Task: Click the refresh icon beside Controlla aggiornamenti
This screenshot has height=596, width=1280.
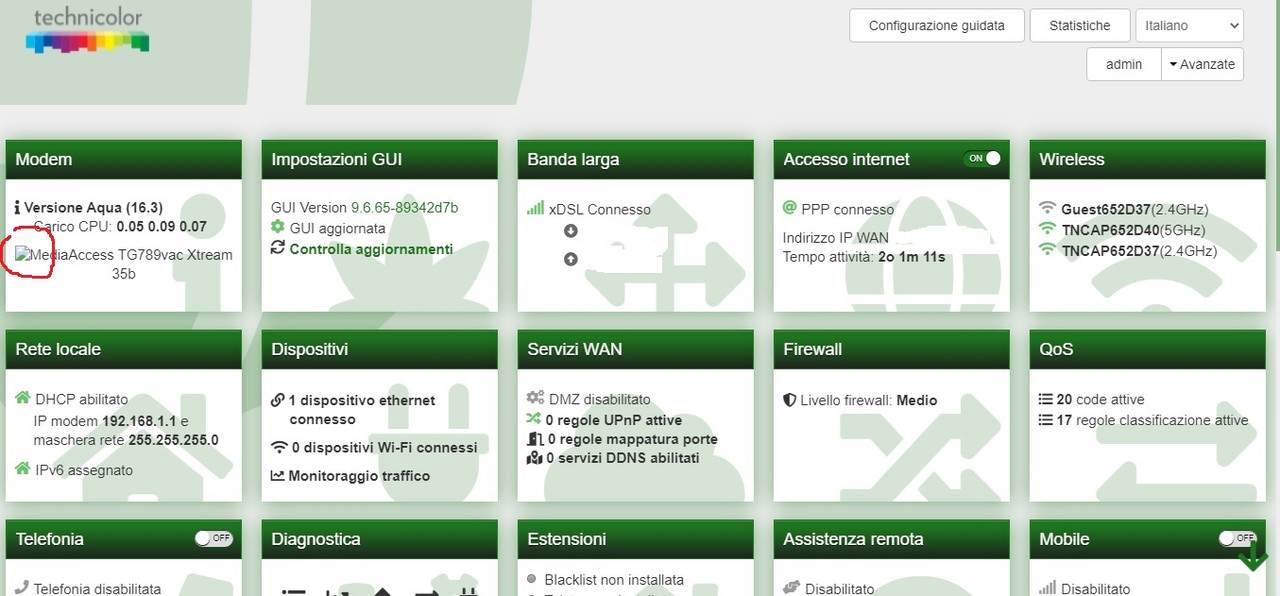Action: [x=278, y=247]
